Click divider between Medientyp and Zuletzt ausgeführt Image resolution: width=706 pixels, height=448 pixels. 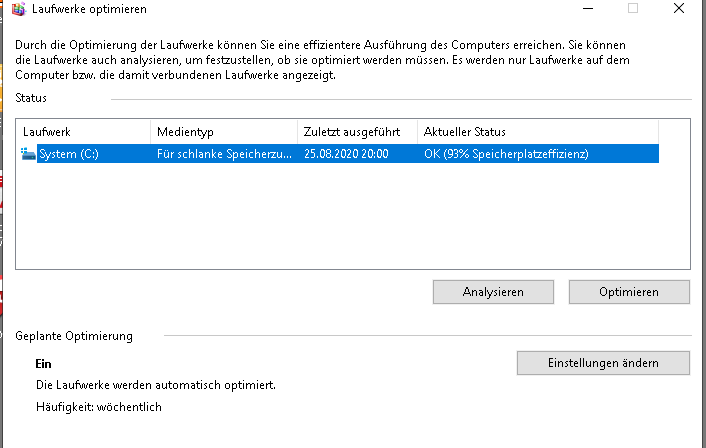point(297,131)
